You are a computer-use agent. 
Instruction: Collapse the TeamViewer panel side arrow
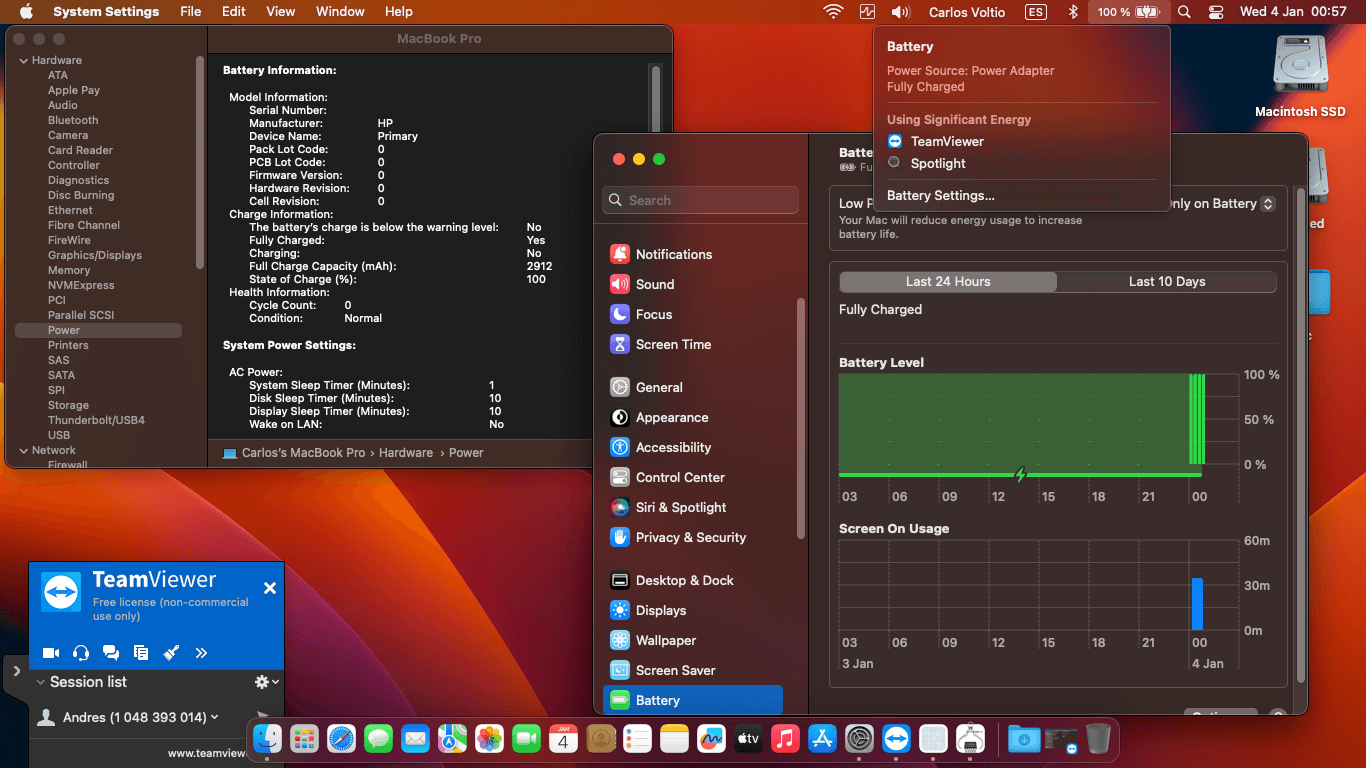[16, 672]
